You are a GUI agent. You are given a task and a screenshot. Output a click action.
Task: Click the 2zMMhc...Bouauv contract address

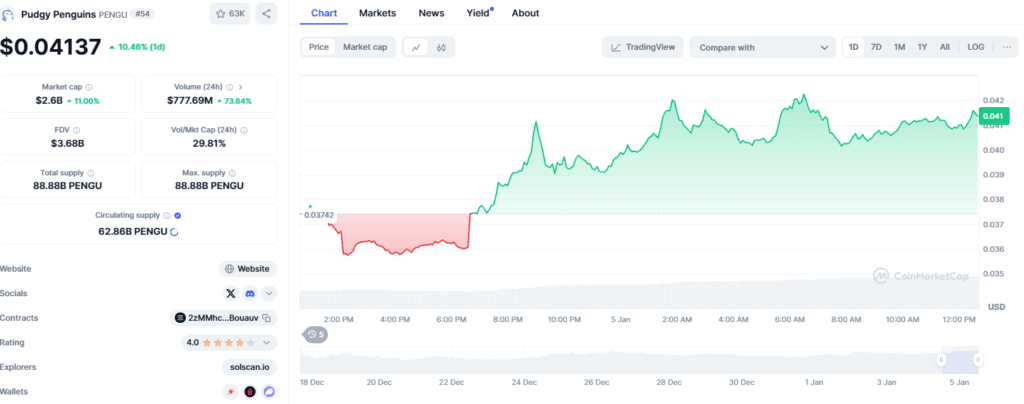[223, 318]
